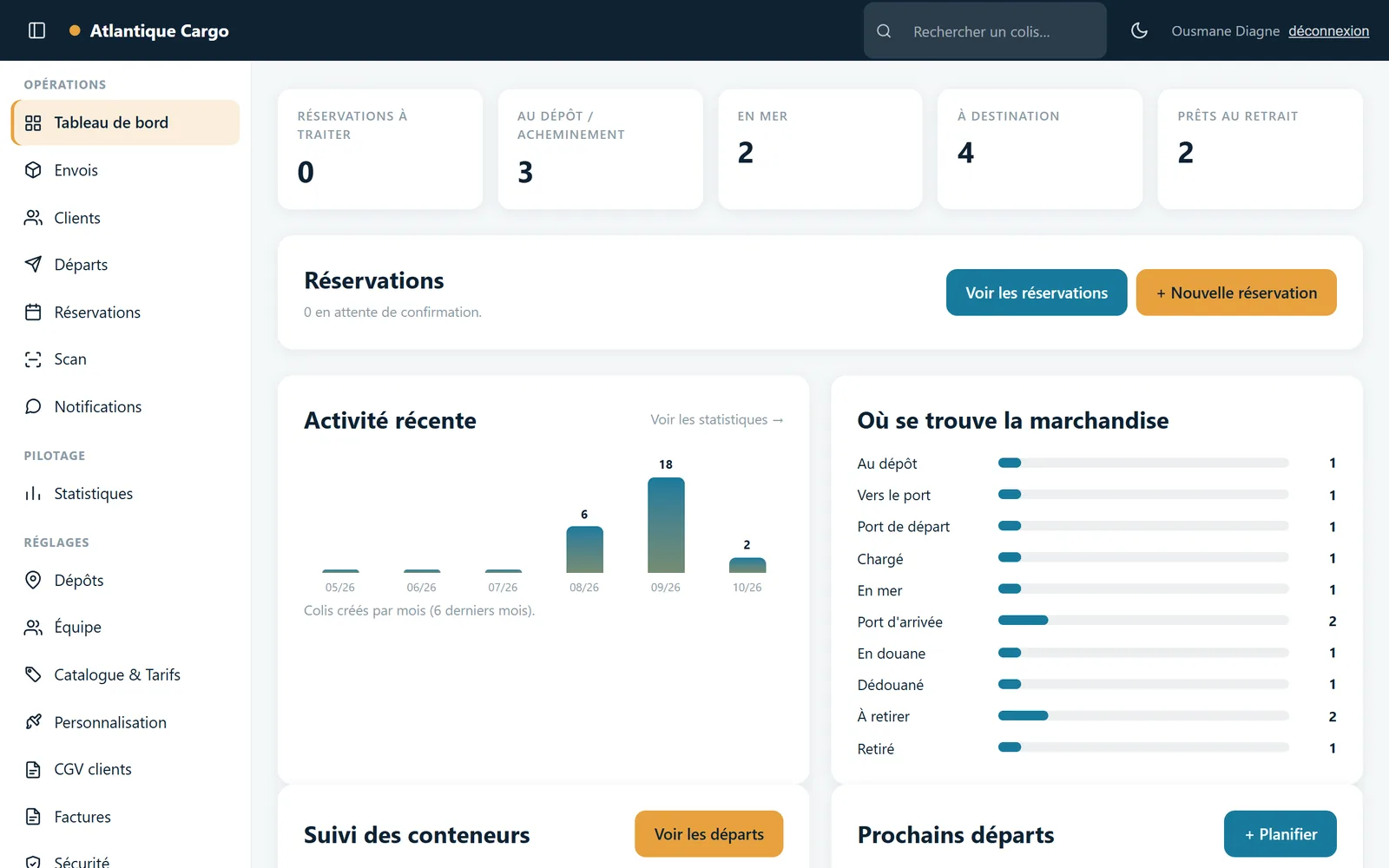Image resolution: width=1389 pixels, height=868 pixels.
Task: Click the 'Dédouané' row label
Action: click(x=891, y=685)
